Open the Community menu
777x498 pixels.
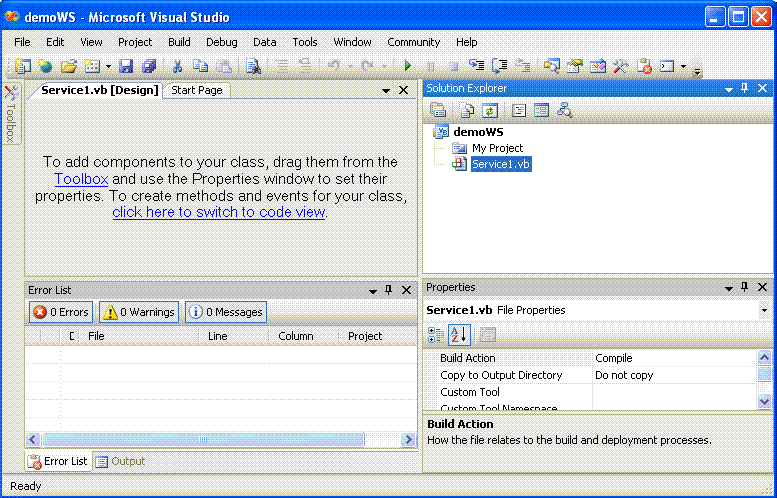coord(414,42)
